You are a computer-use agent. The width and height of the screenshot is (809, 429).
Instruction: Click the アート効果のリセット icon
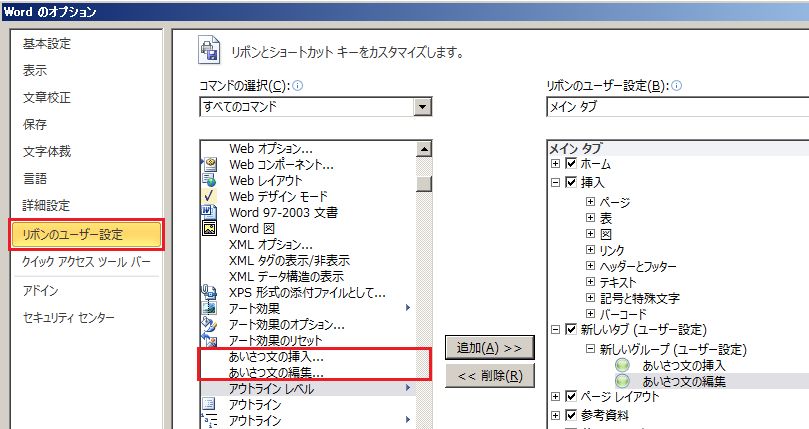click(209, 340)
